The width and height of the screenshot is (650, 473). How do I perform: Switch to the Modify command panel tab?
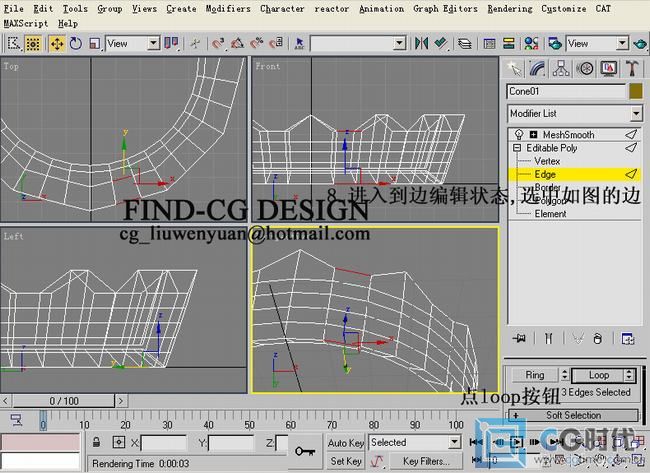click(x=537, y=68)
